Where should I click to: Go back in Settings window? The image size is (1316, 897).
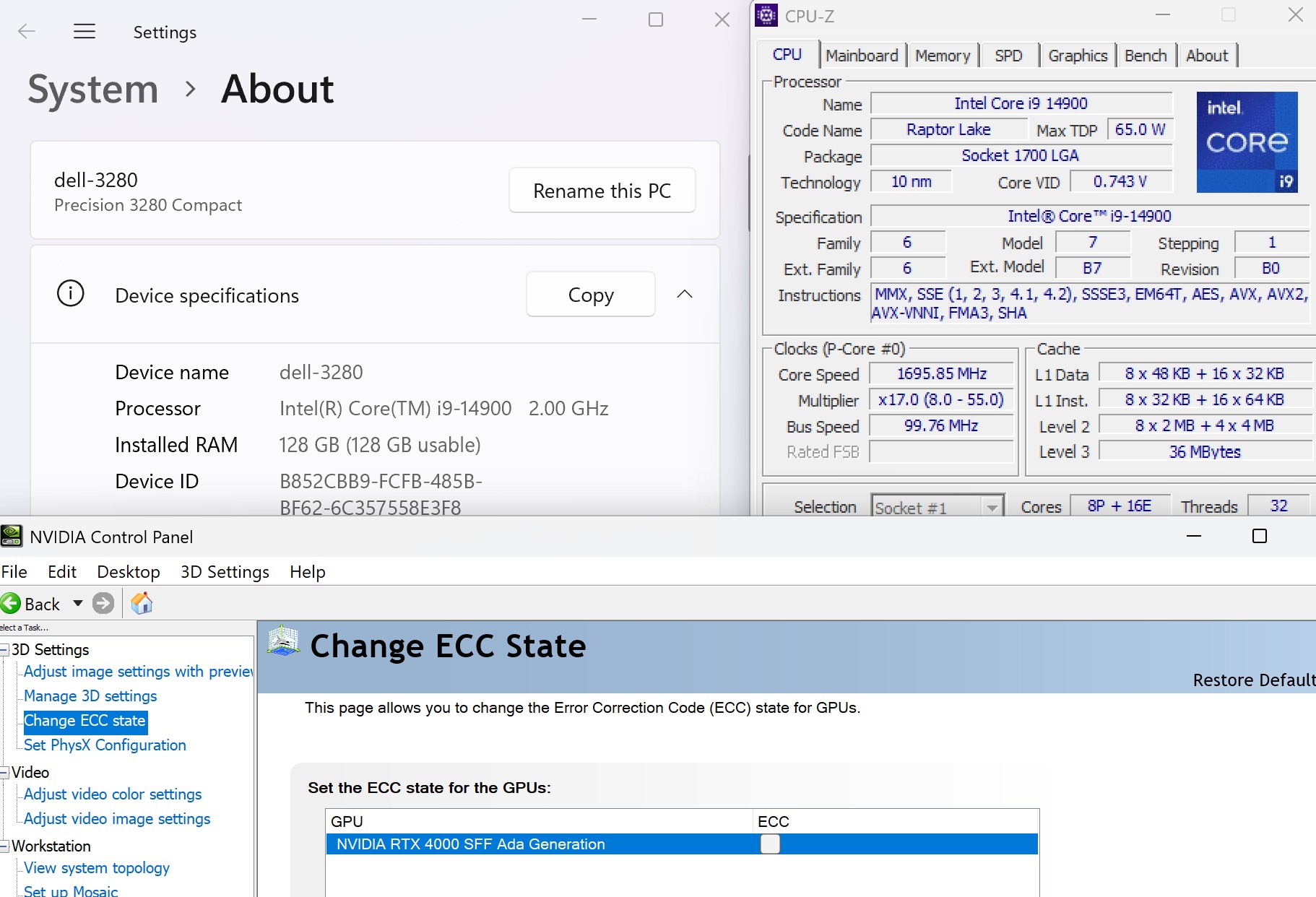27,31
